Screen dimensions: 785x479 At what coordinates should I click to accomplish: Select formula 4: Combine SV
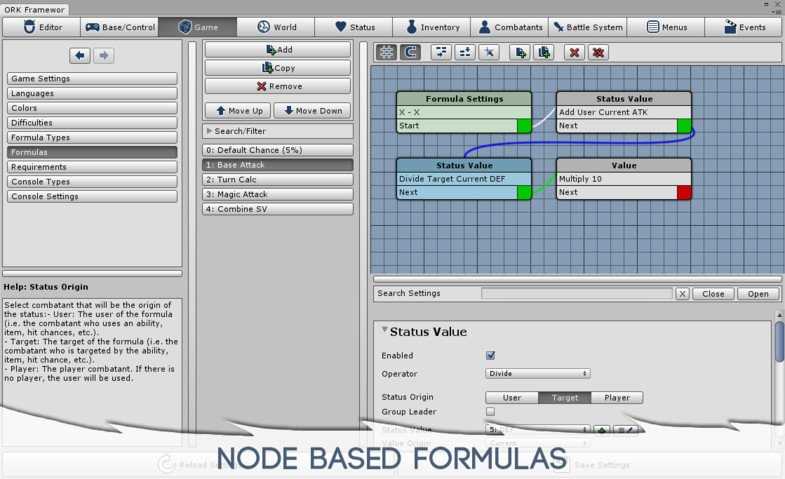(x=278, y=209)
